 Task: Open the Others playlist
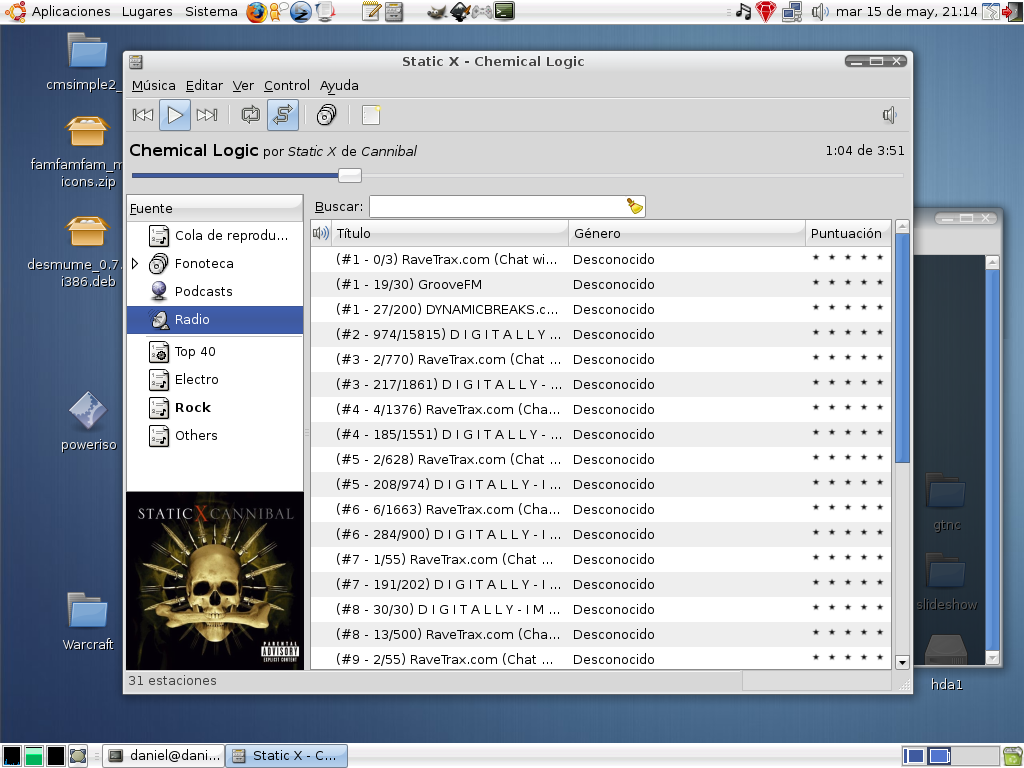click(x=216, y=436)
